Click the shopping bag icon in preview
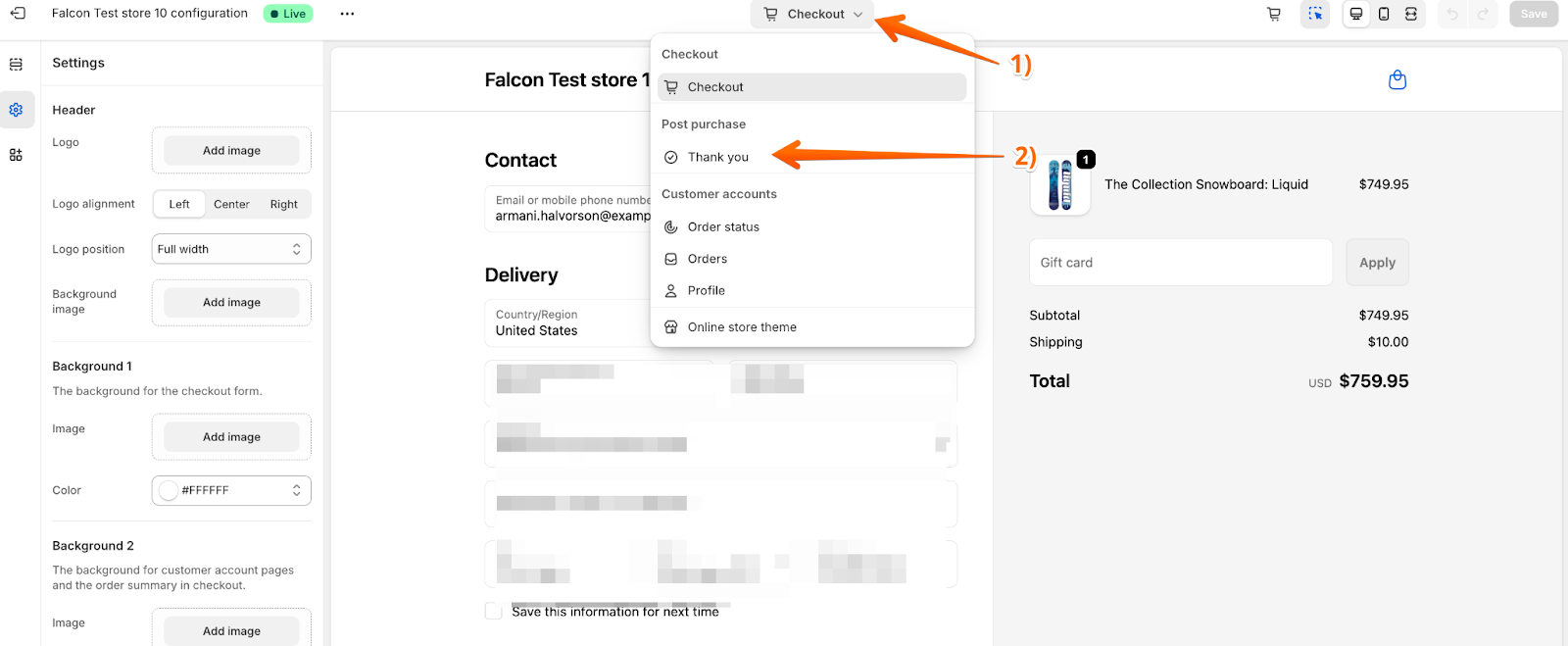 [x=1397, y=80]
